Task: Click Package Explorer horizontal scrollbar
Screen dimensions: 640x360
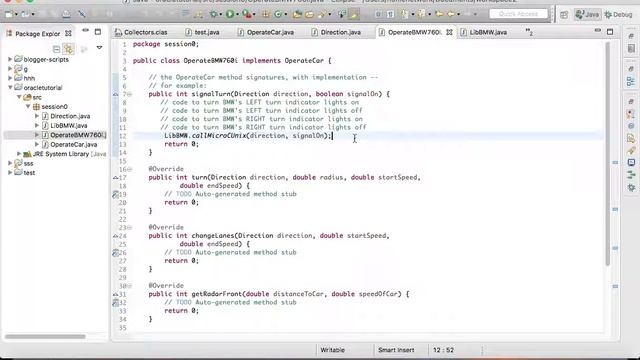Action: click(x=45, y=337)
